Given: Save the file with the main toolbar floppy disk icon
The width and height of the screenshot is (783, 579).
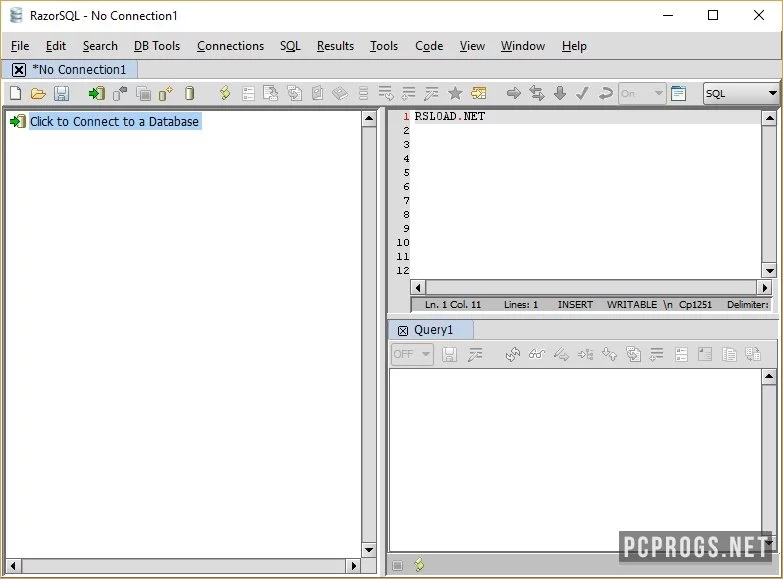Looking at the screenshot, I should point(61,93).
